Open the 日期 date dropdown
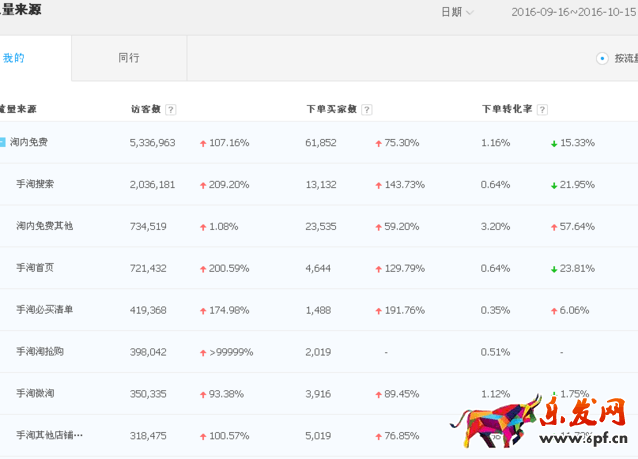Viewport: 638px width, 459px height. [457, 12]
